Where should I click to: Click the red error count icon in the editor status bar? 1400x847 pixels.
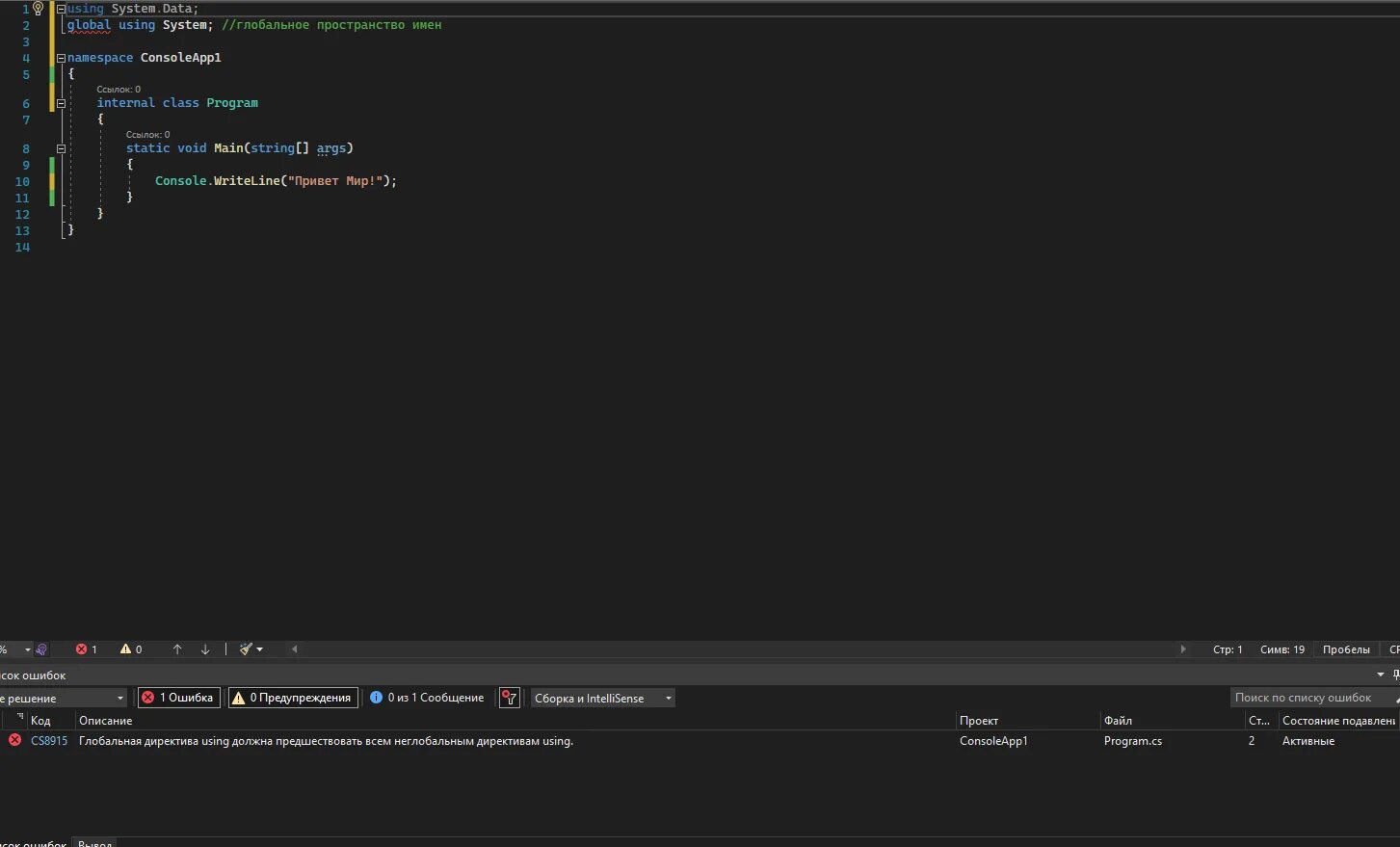[x=81, y=649]
